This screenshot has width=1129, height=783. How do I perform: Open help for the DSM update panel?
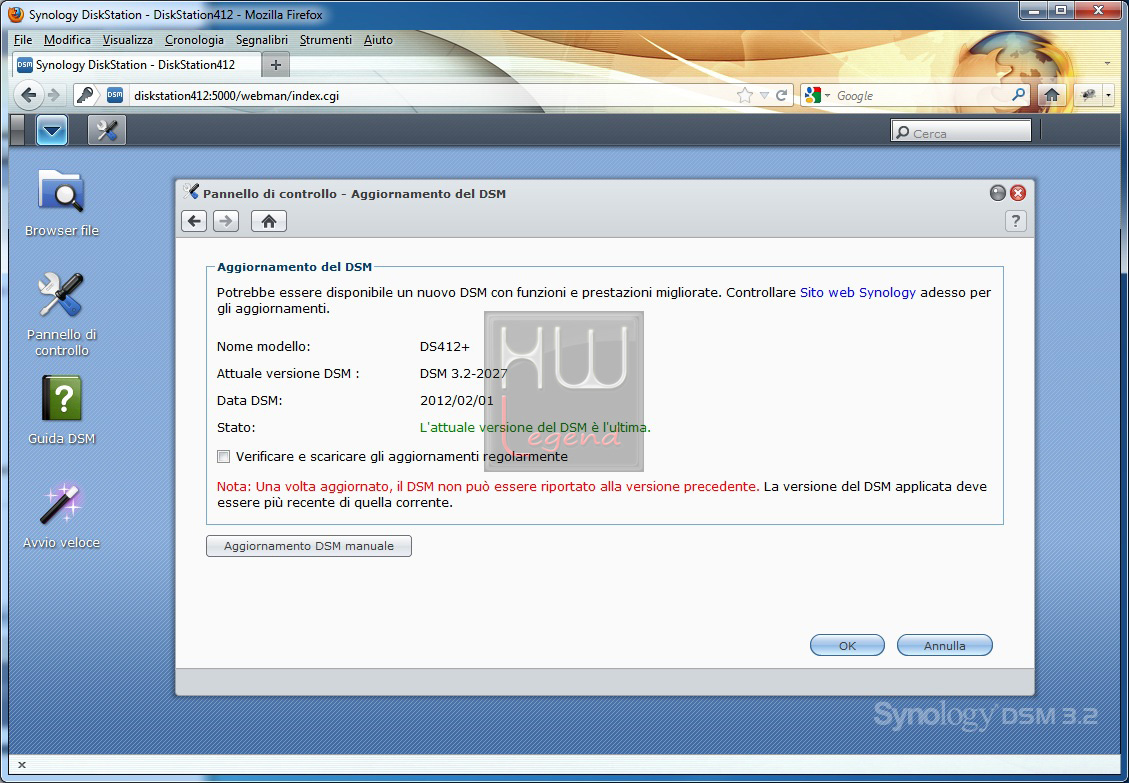[x=1015, y=221]
